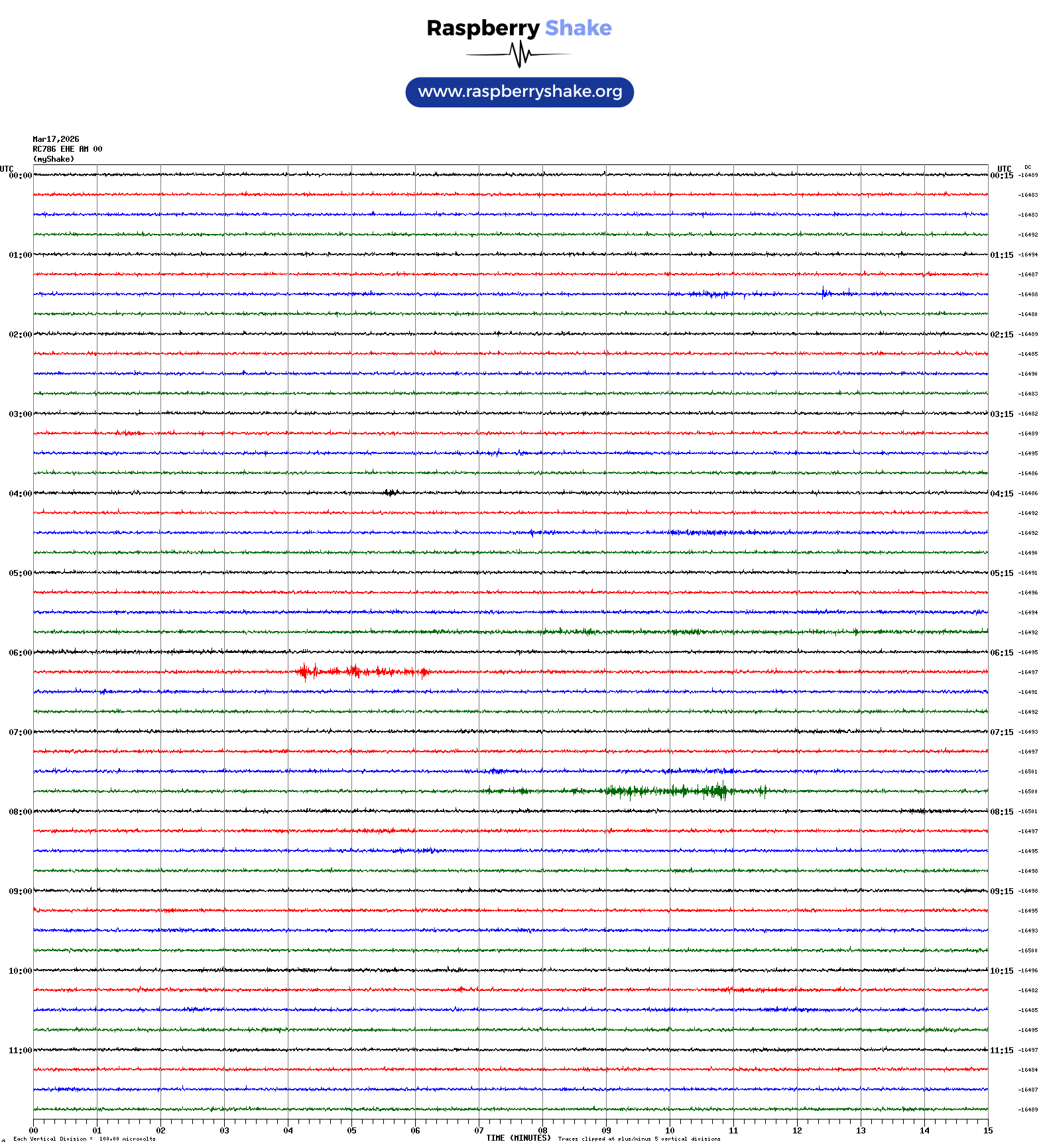Click the 06:00 hour label on the left axis
The image size is (1041, 1148).
[20, 653]
